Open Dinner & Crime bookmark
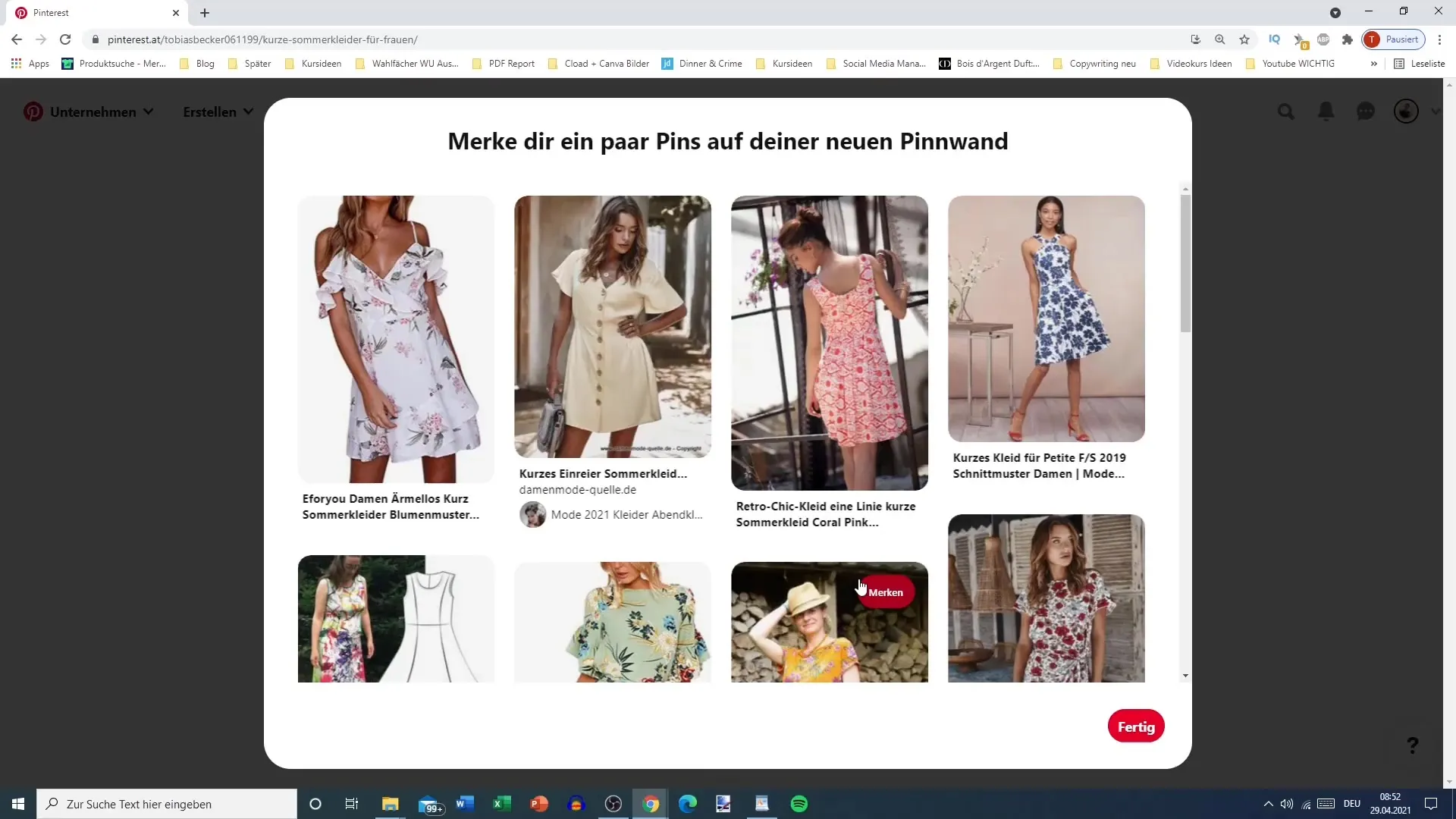Screen dimensions: 1456x819 pos(702,64)
